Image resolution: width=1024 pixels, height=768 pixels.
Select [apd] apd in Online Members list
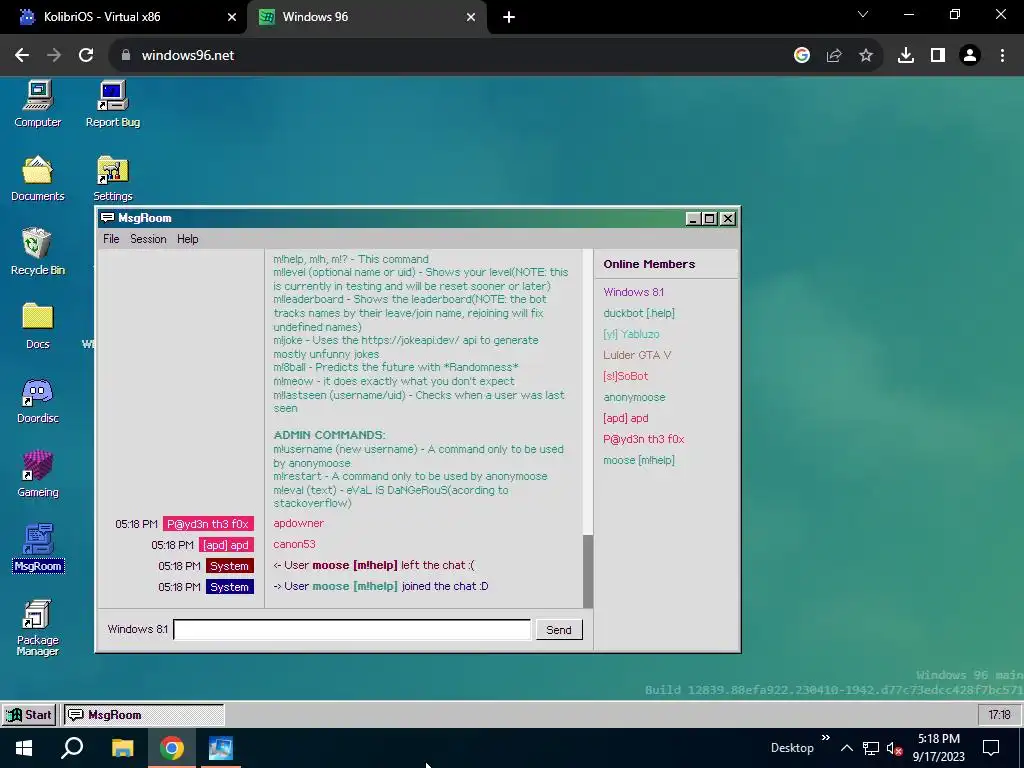[x=626, y=417]
